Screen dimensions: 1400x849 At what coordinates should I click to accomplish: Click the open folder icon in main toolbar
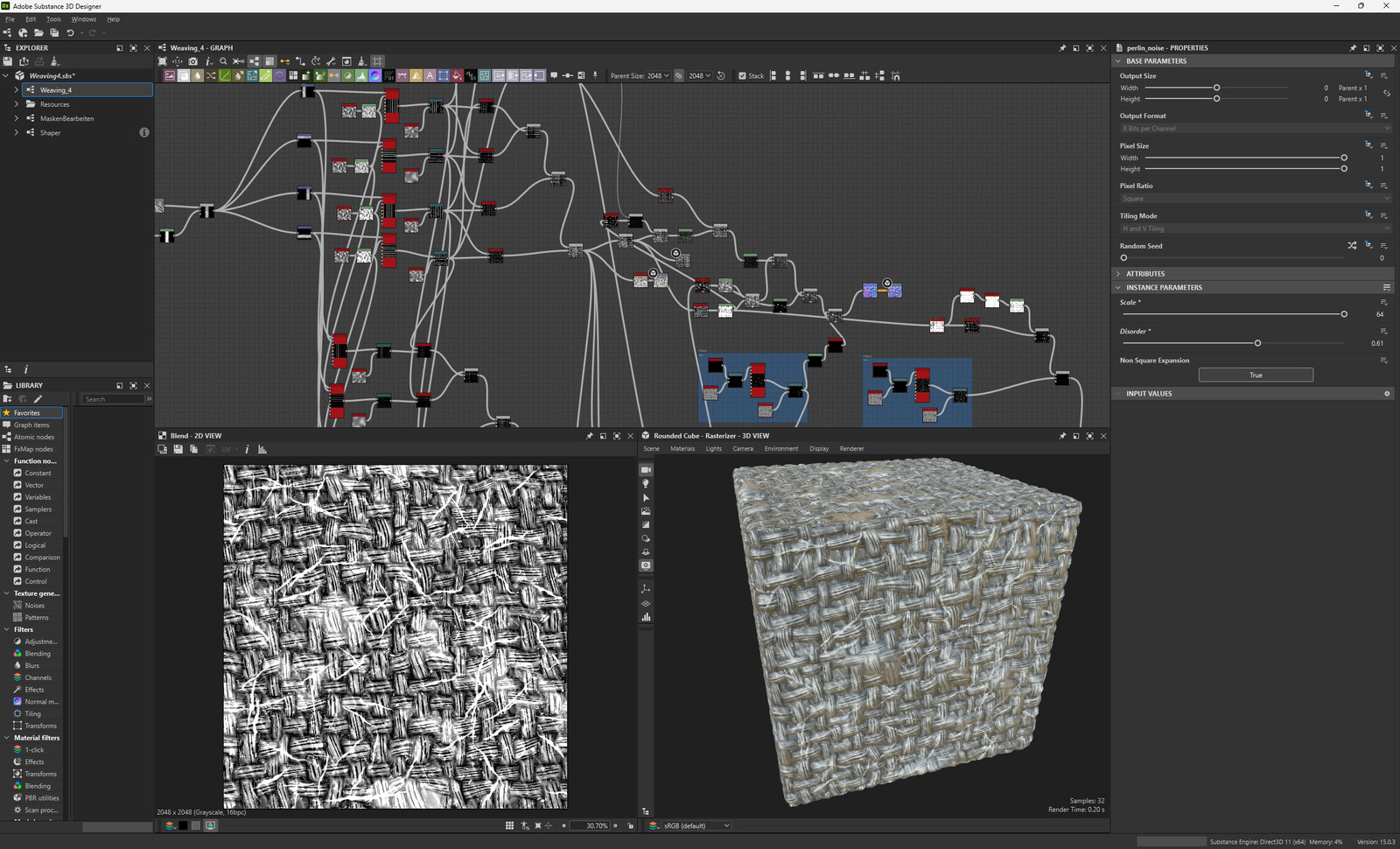[38, 33]
